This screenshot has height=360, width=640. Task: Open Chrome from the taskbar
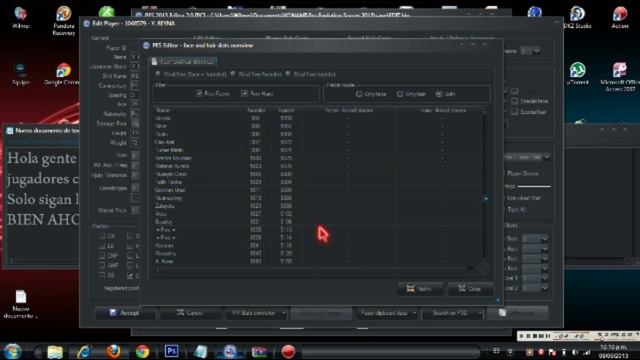(x=142, y=351)
